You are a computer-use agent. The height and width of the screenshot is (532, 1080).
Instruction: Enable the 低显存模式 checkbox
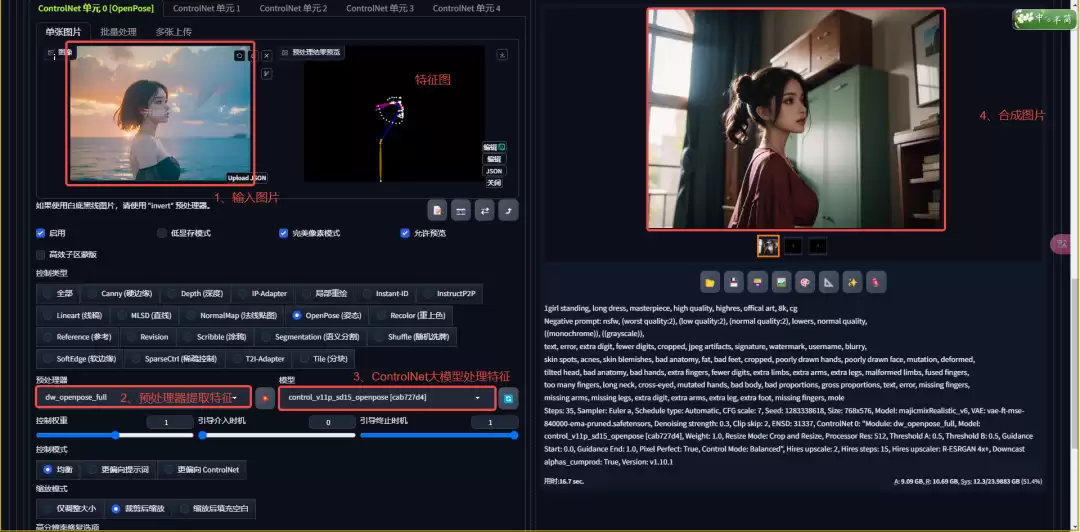click(162, 233)
